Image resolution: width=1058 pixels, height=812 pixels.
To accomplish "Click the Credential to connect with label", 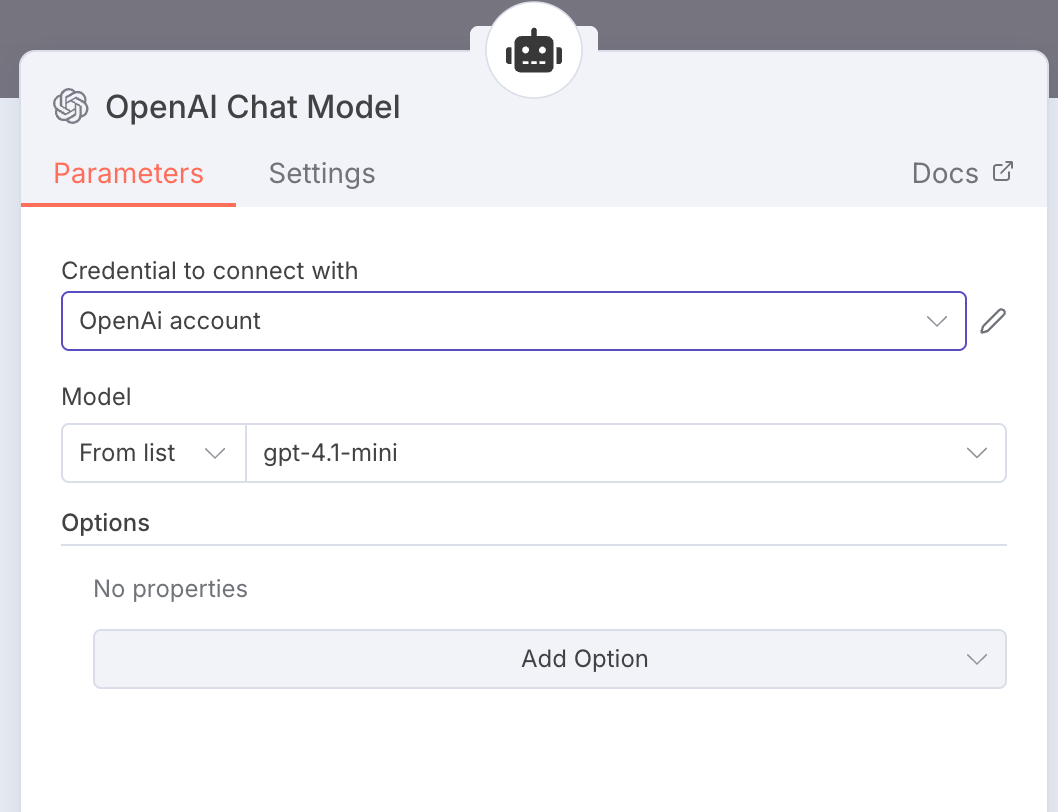I will coord(210,271).
